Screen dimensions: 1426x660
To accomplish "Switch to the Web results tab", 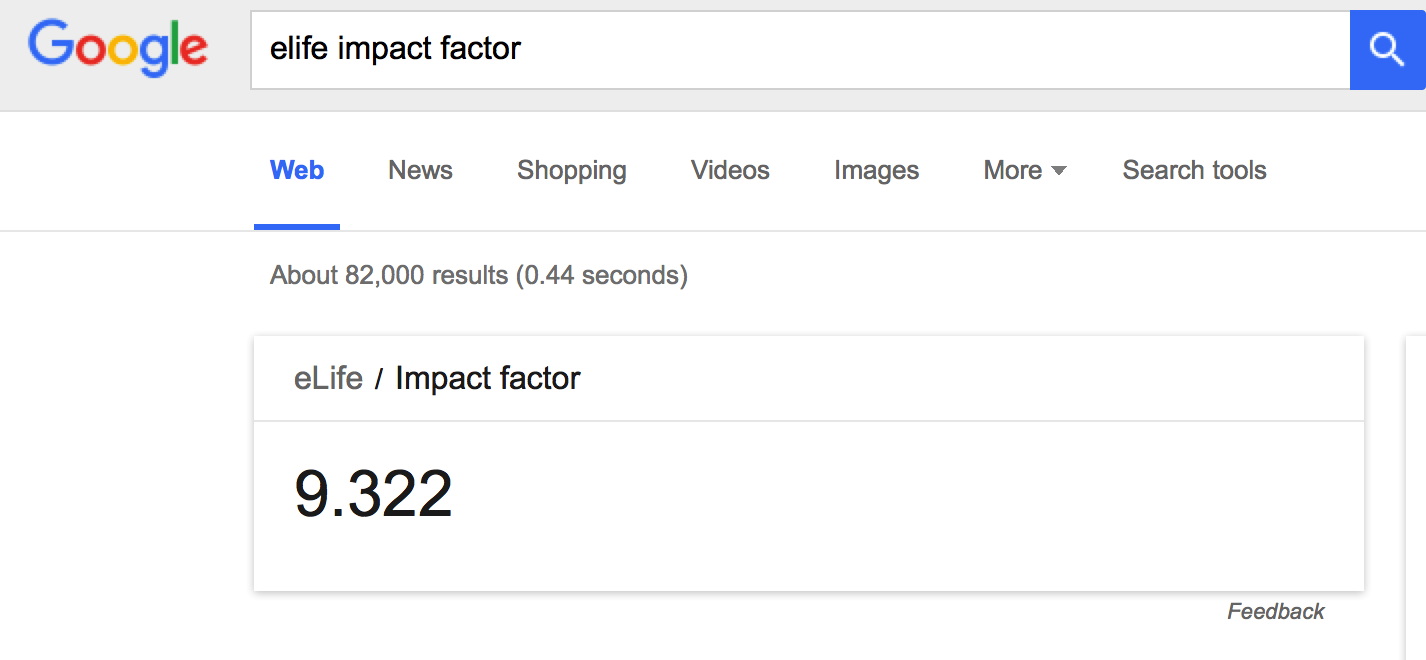I will (x=296, y=170).
